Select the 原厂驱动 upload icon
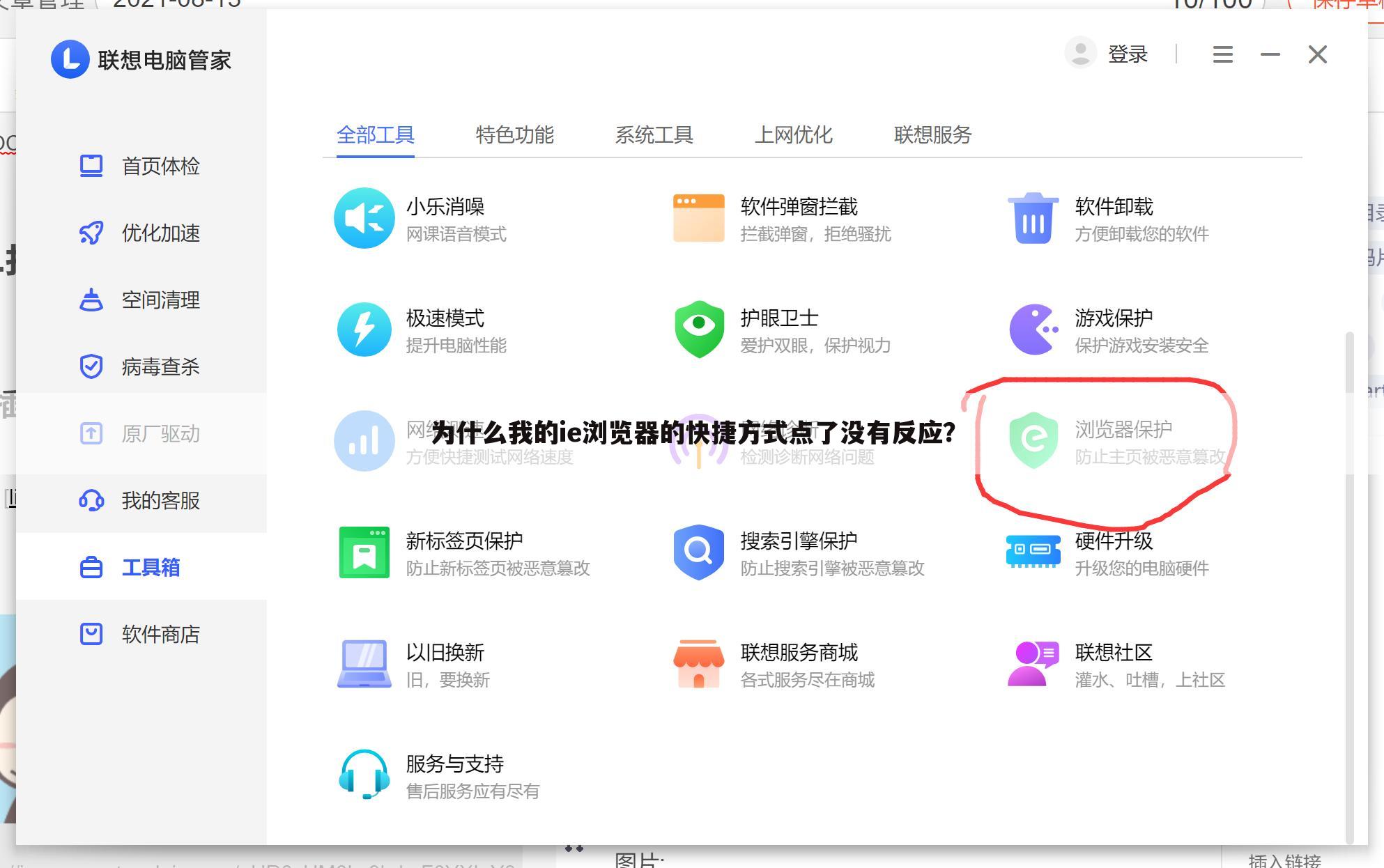 91,433
